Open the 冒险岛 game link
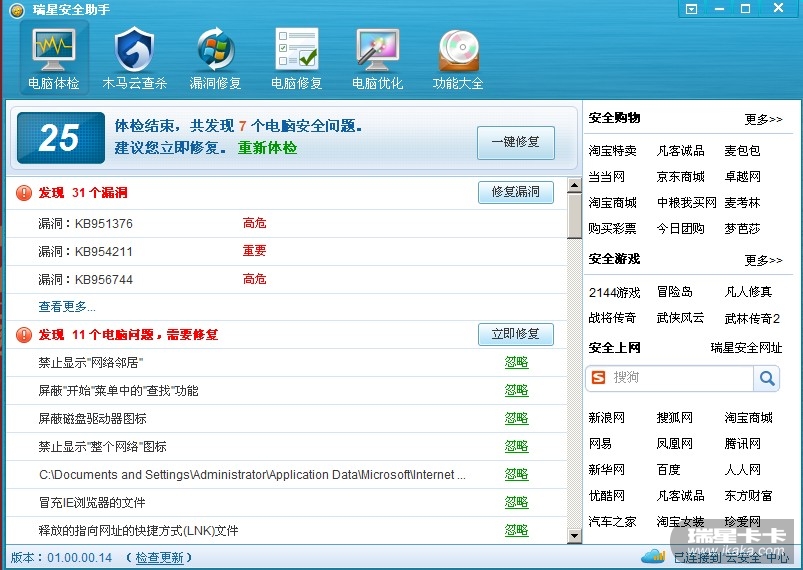This screenshot has width=803, height=570. (674, 292)
